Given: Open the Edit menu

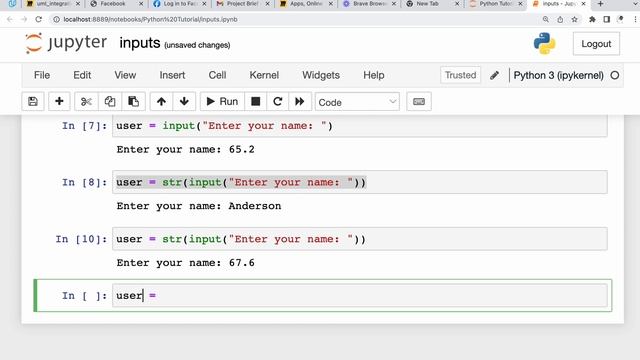Looking at the screenshot, I should [x=82, y=75].
